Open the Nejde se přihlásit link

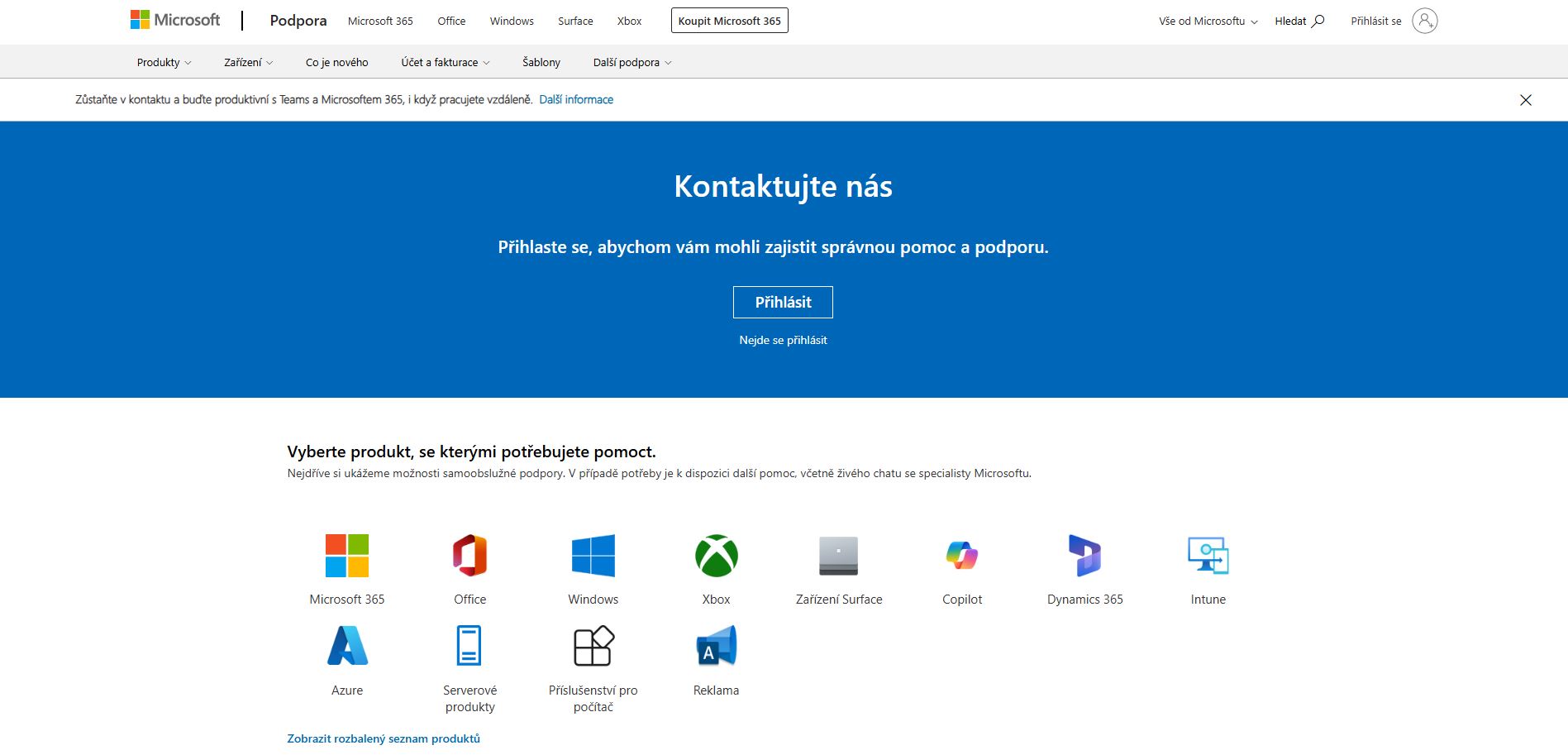point(783,340)
